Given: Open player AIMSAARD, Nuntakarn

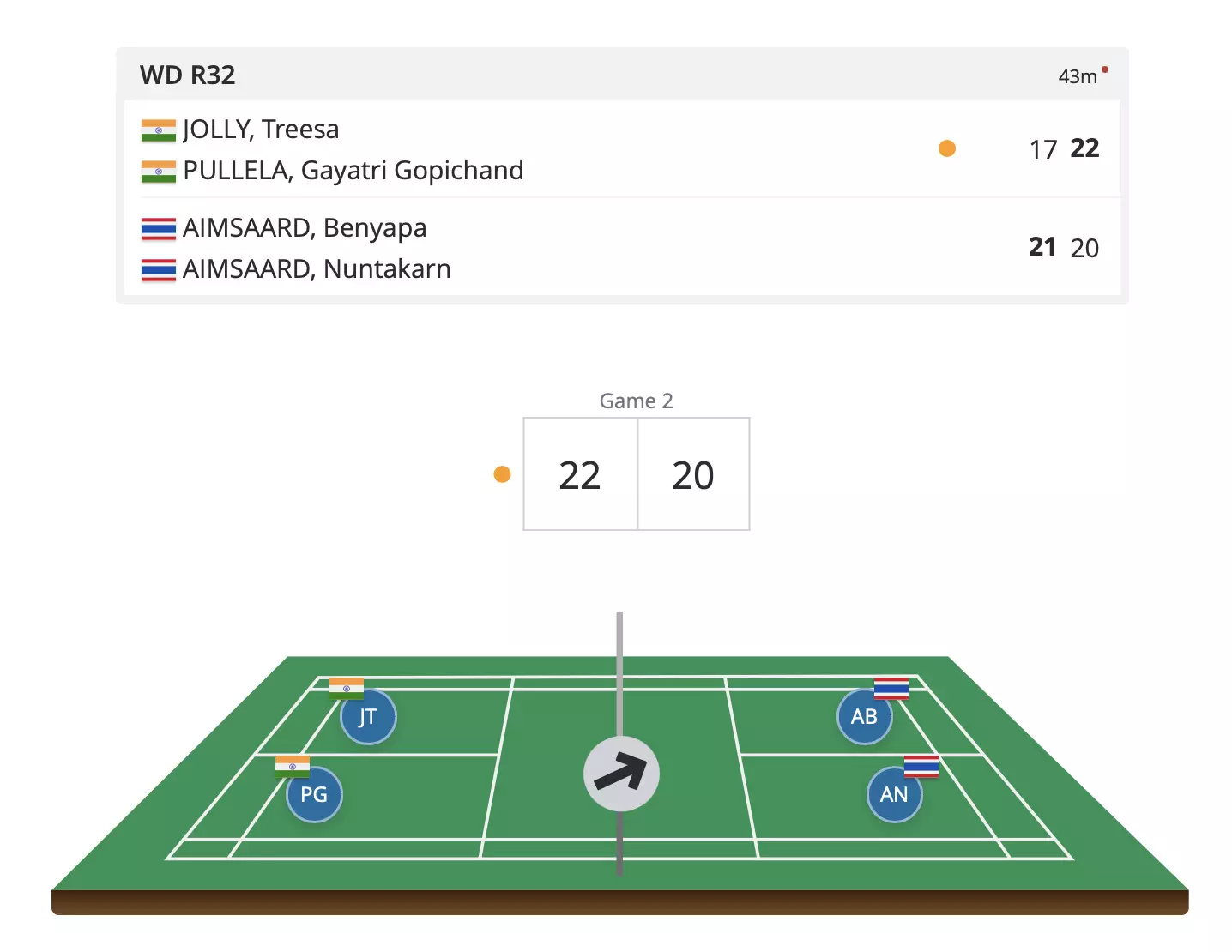Looking at the screenshot, I should coord(317,269).
